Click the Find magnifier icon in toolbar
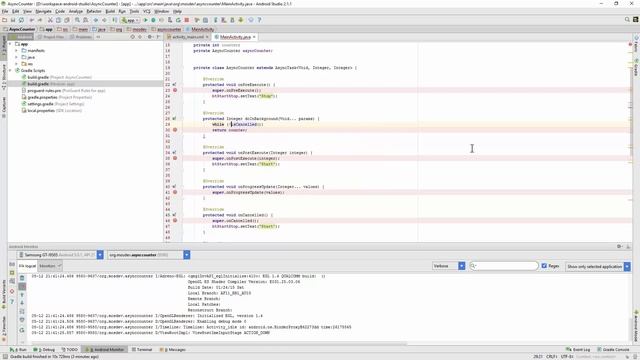The image size is (640, 360). coord(77,20)
